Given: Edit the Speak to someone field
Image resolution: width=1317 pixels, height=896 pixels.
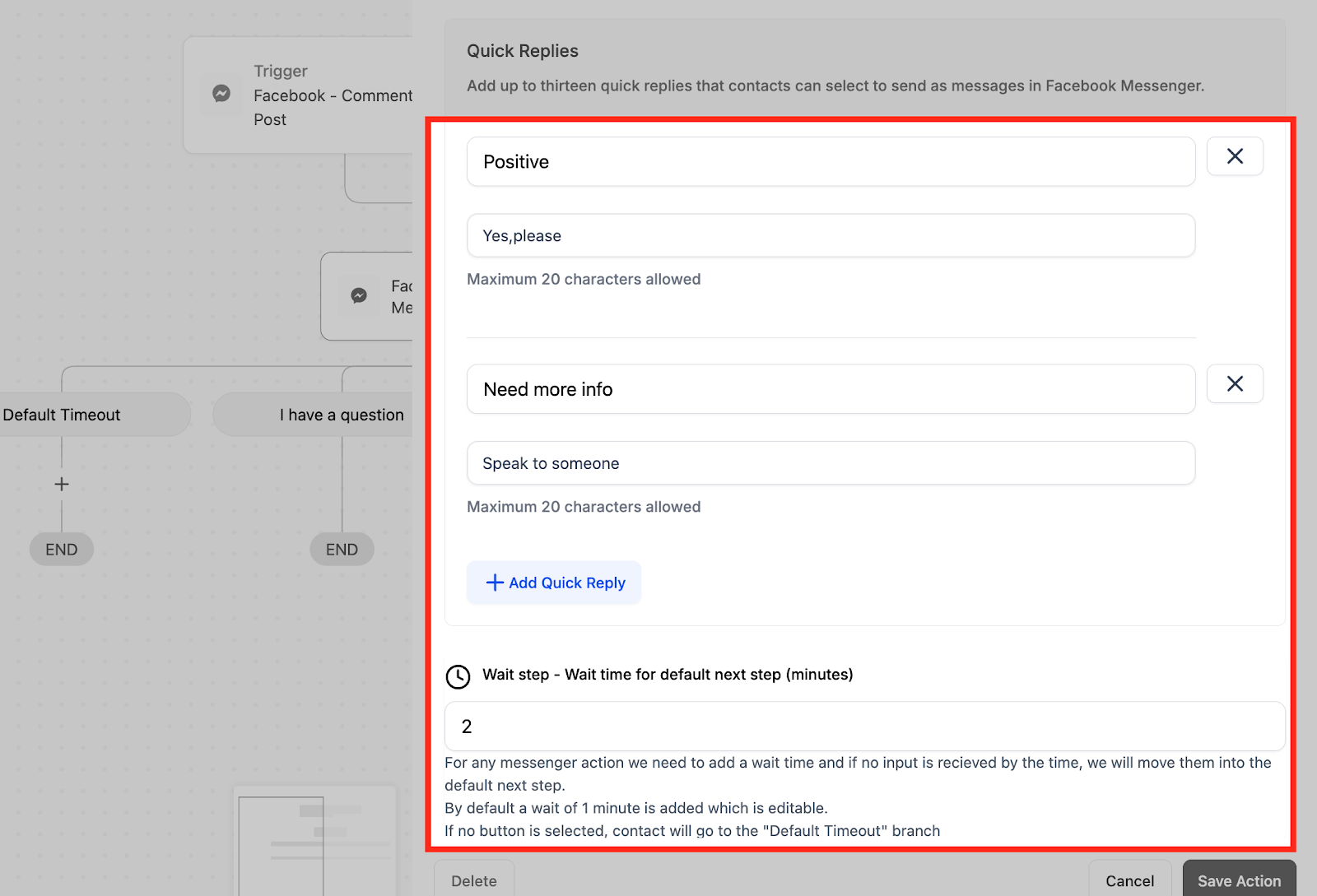Looking at the screenshot, I should (831, 463).
